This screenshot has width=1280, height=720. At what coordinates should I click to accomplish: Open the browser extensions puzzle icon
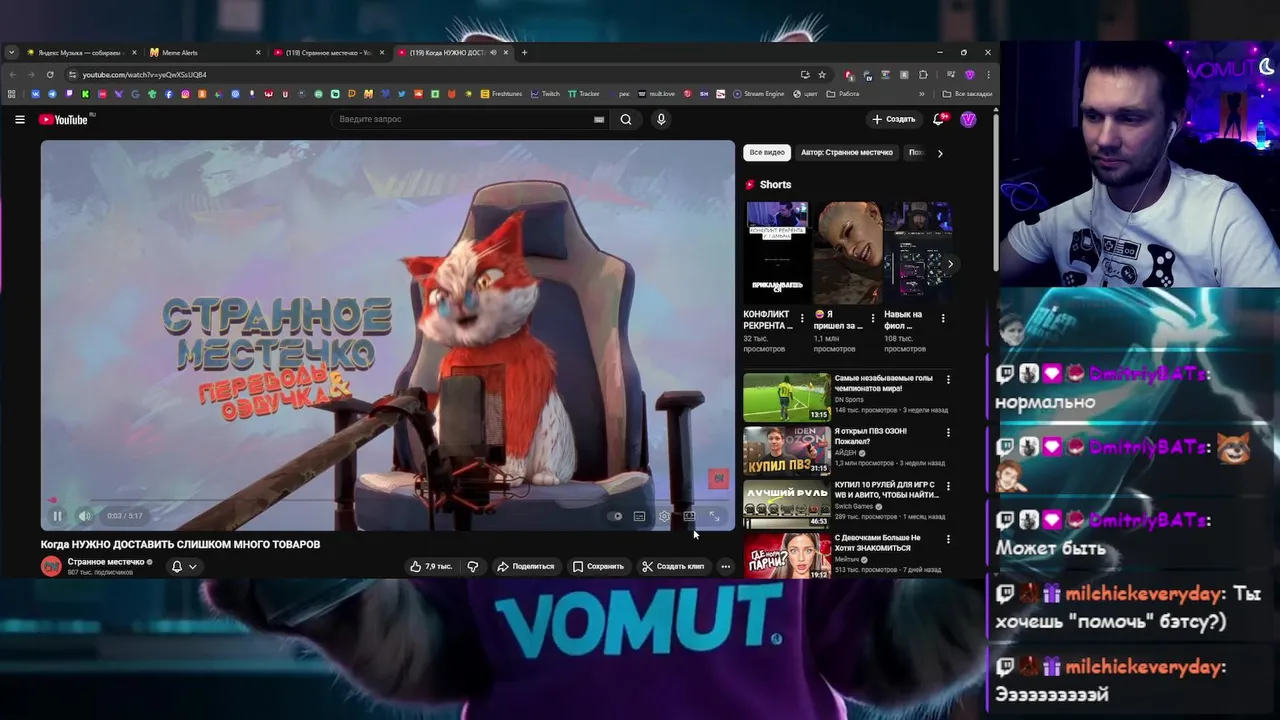[x=923, y=74]
